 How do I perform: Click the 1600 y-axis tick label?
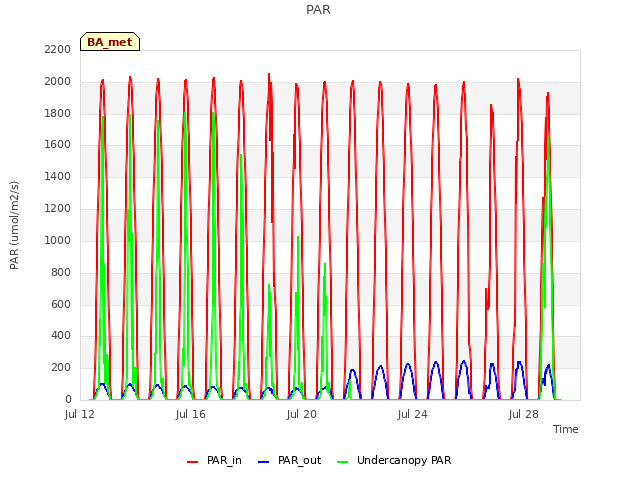(x=58, y=144)
